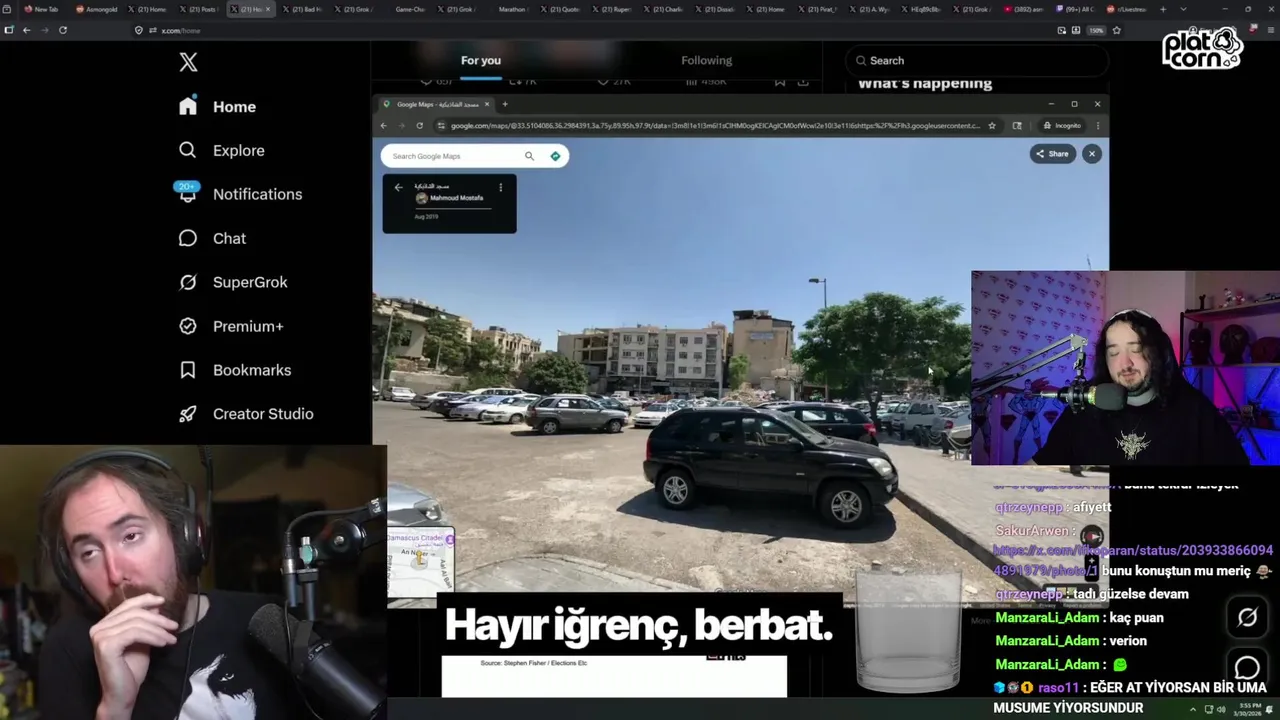Viewport: 1280px width, 720px height.
Task: Open the Maps browser three-dot menu
Action: coord(1097,126)
